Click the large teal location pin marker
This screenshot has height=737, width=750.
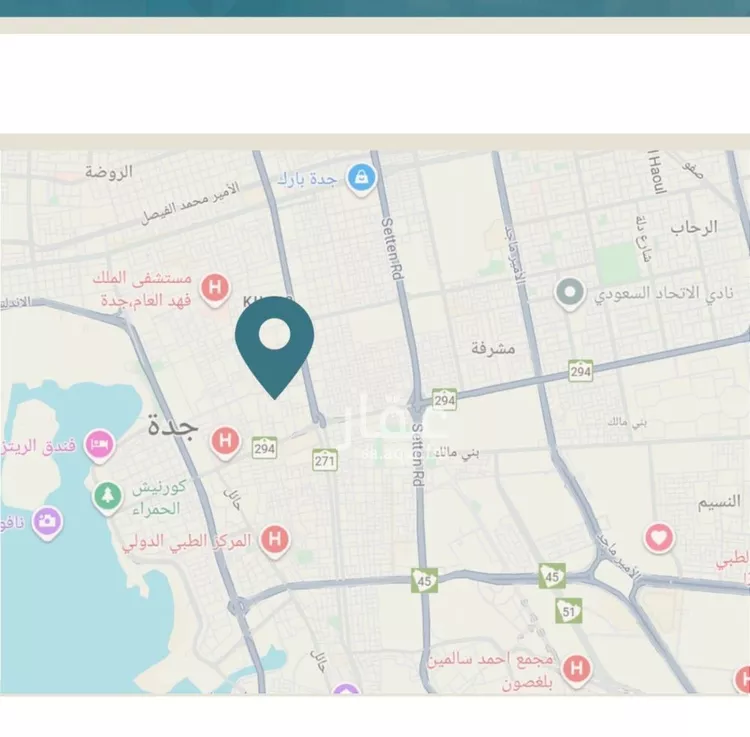coord(275,347)
